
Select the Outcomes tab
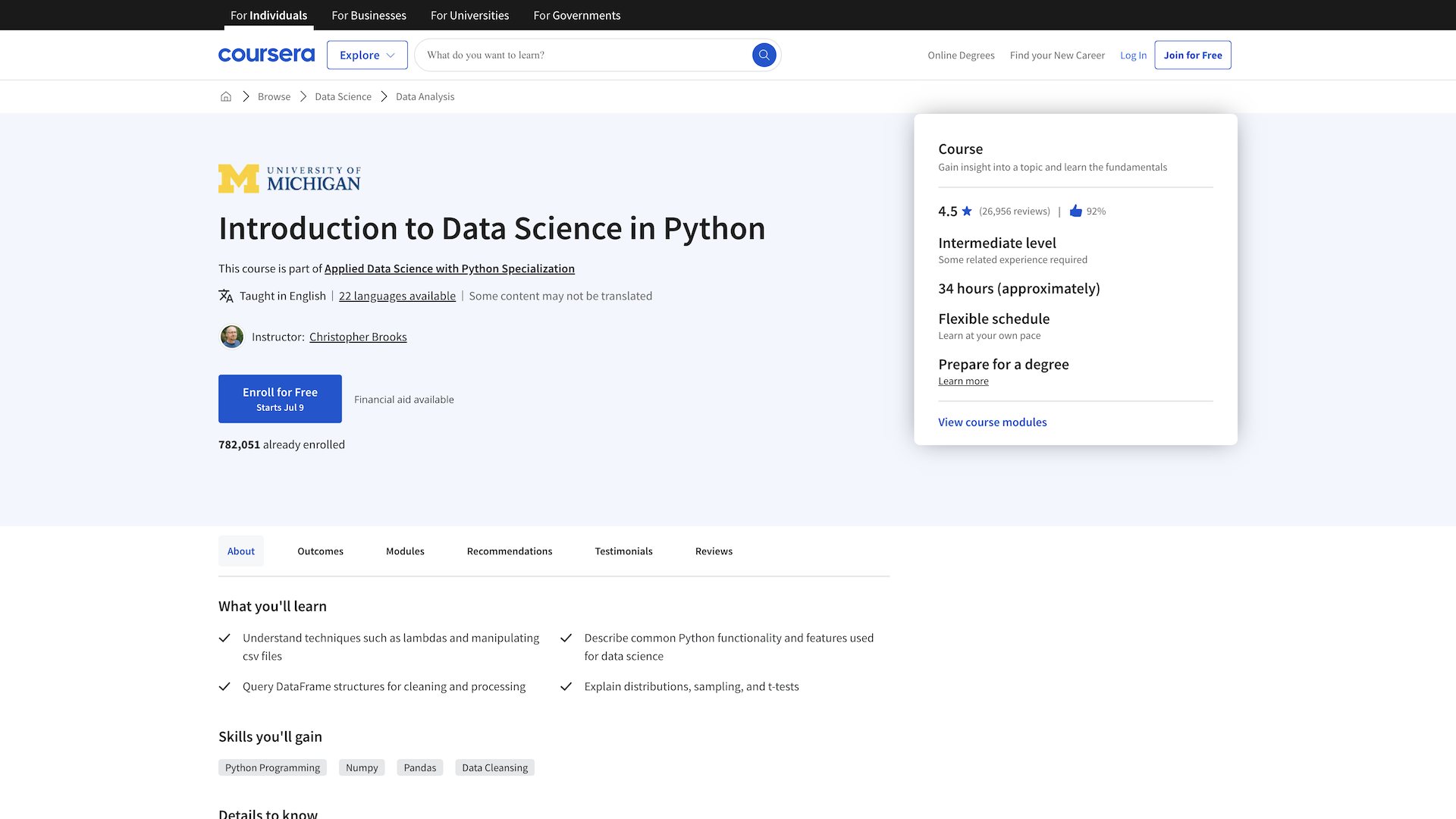[x=320, y=551]
